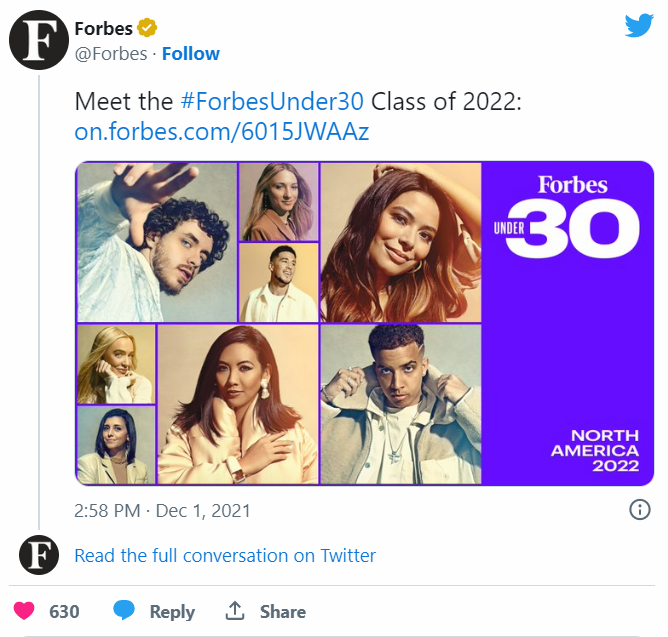This screenshot has height=637, width=668.
Task: Click the share upload arrow icon
Action: point(235,611)
